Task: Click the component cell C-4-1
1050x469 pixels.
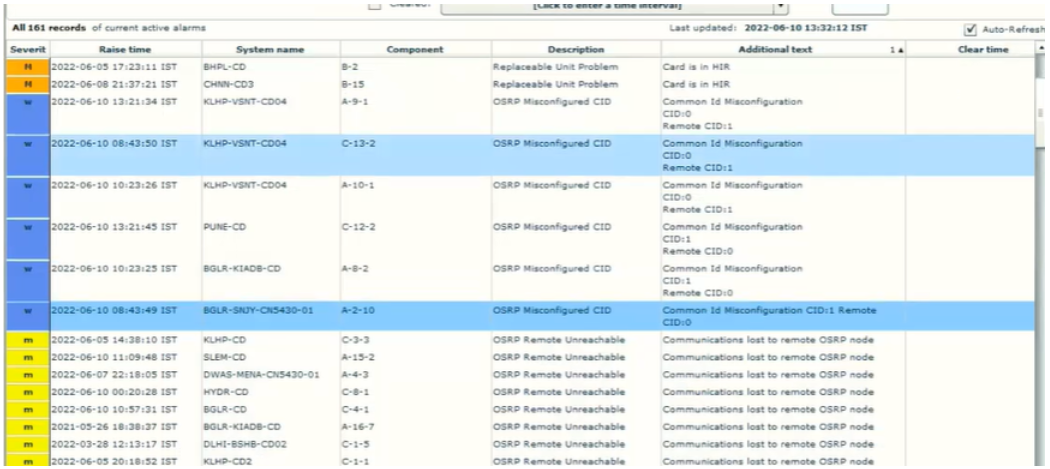Action: (x=415, y=409)
